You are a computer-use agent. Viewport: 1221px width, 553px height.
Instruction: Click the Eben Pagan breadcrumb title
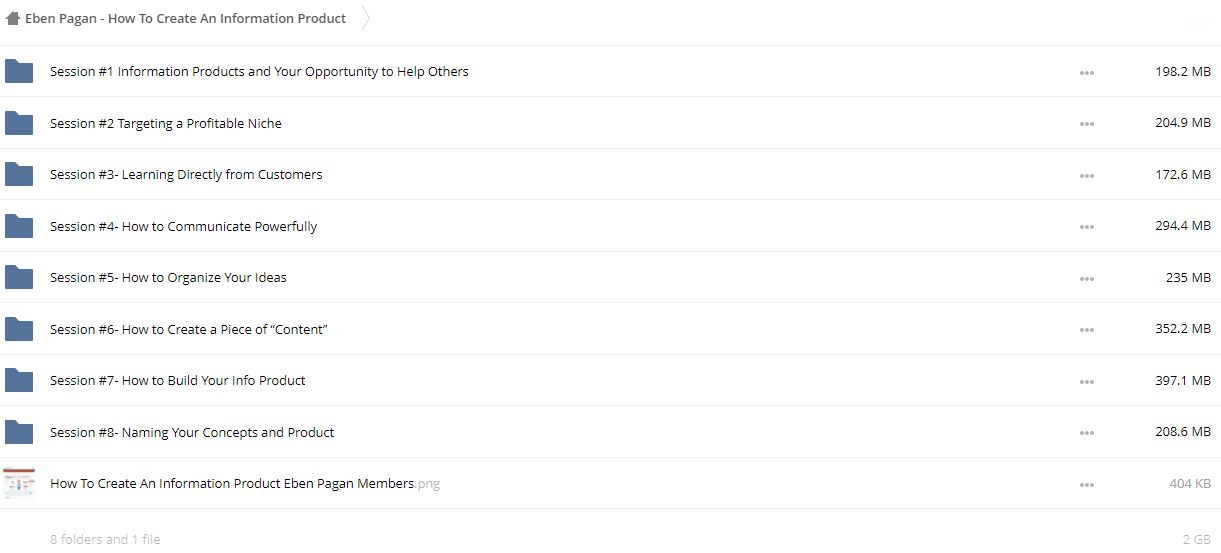coord(186,19)
